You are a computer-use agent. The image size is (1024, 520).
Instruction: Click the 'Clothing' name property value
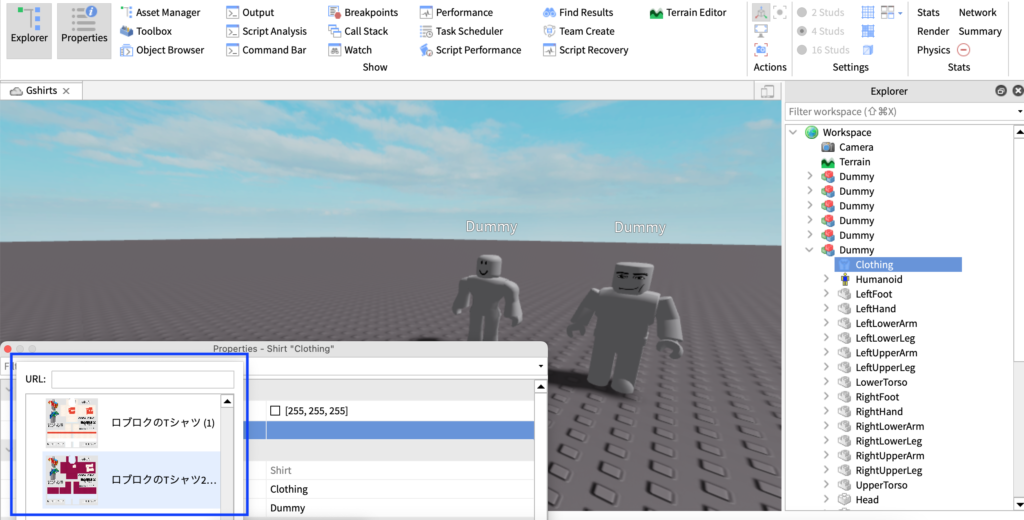click(x=289, y=489)
